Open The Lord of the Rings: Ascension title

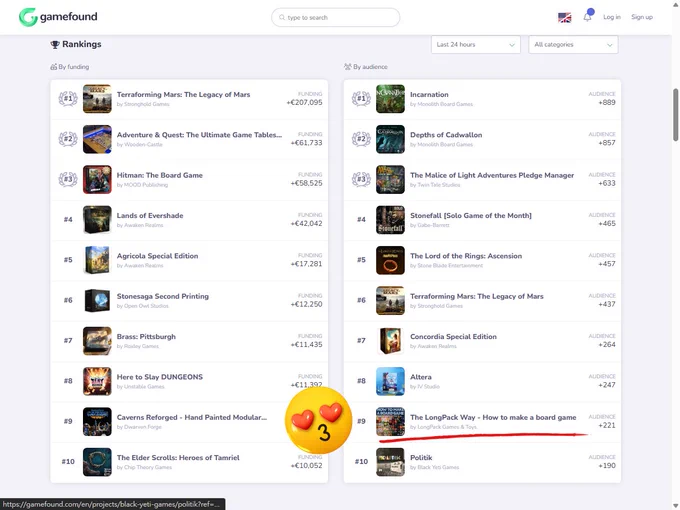466,256
